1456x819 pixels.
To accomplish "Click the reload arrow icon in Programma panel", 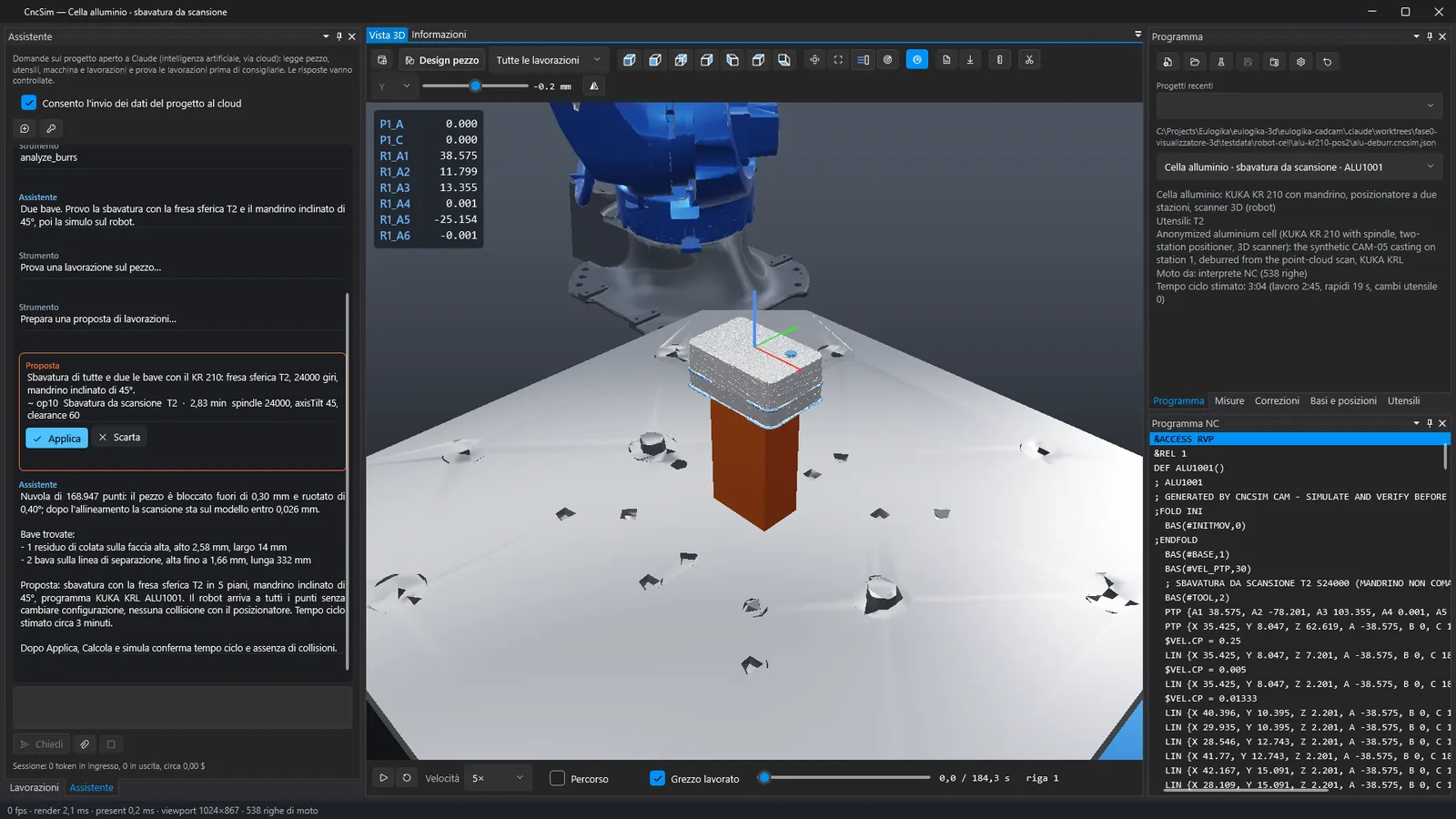I will coord(1327,62).
